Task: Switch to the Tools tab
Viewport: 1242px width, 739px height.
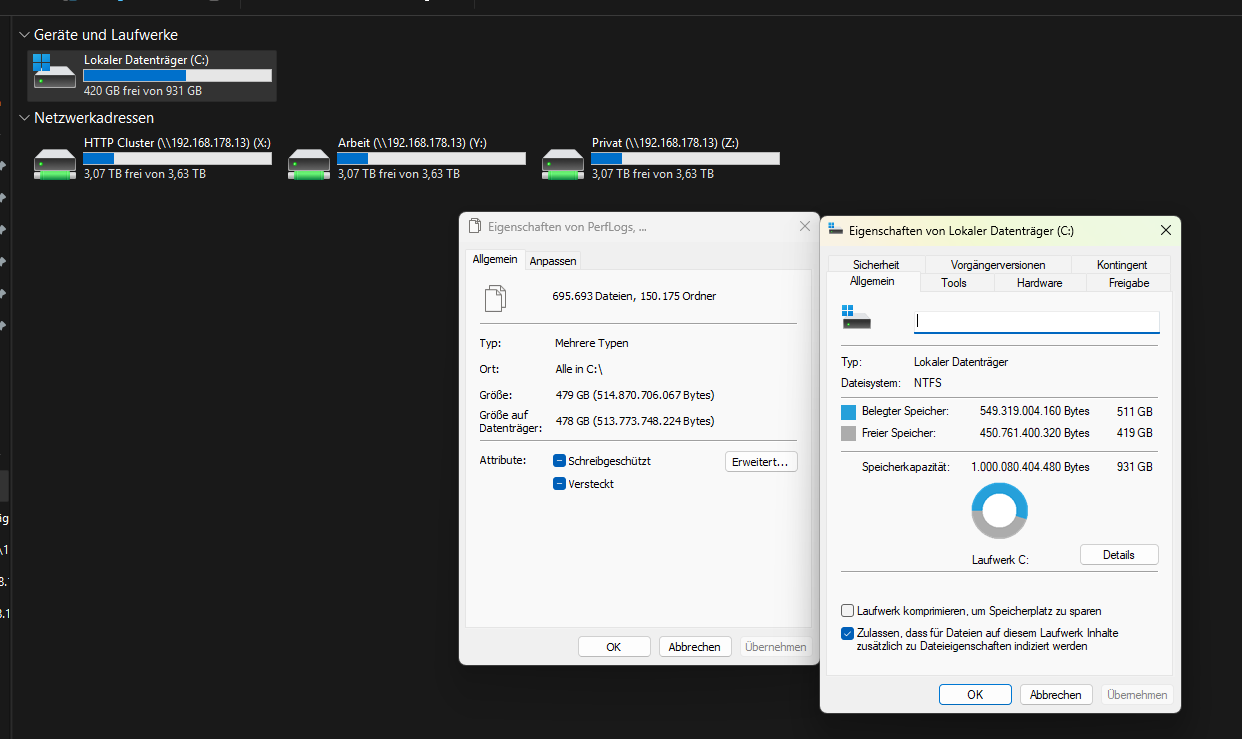Action: tap(954, 283)
